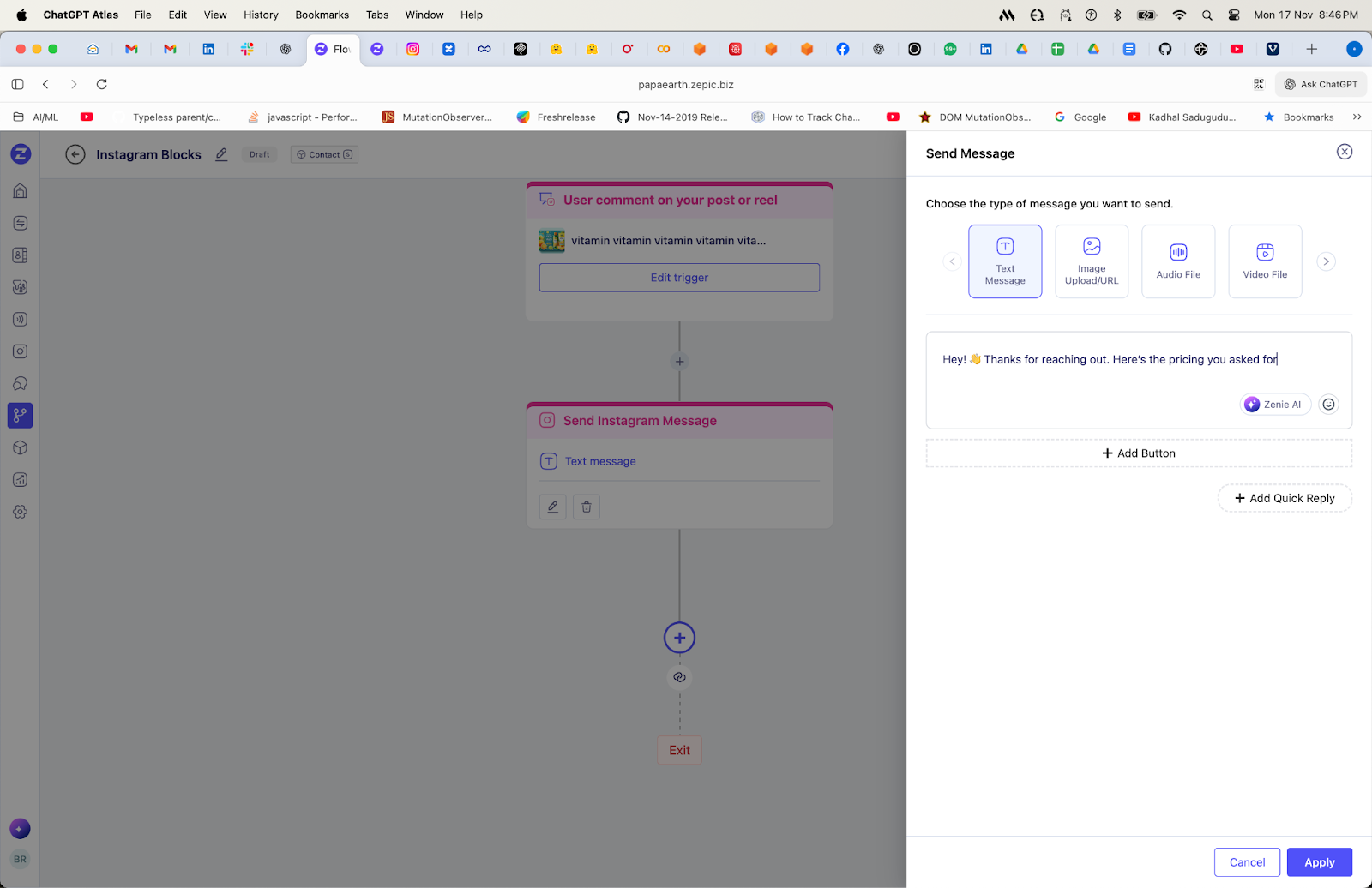This screenshot has width=1372, height=888.
Task: Open the Home icon in the left sidebar
Action: click(x=21, y=191)
